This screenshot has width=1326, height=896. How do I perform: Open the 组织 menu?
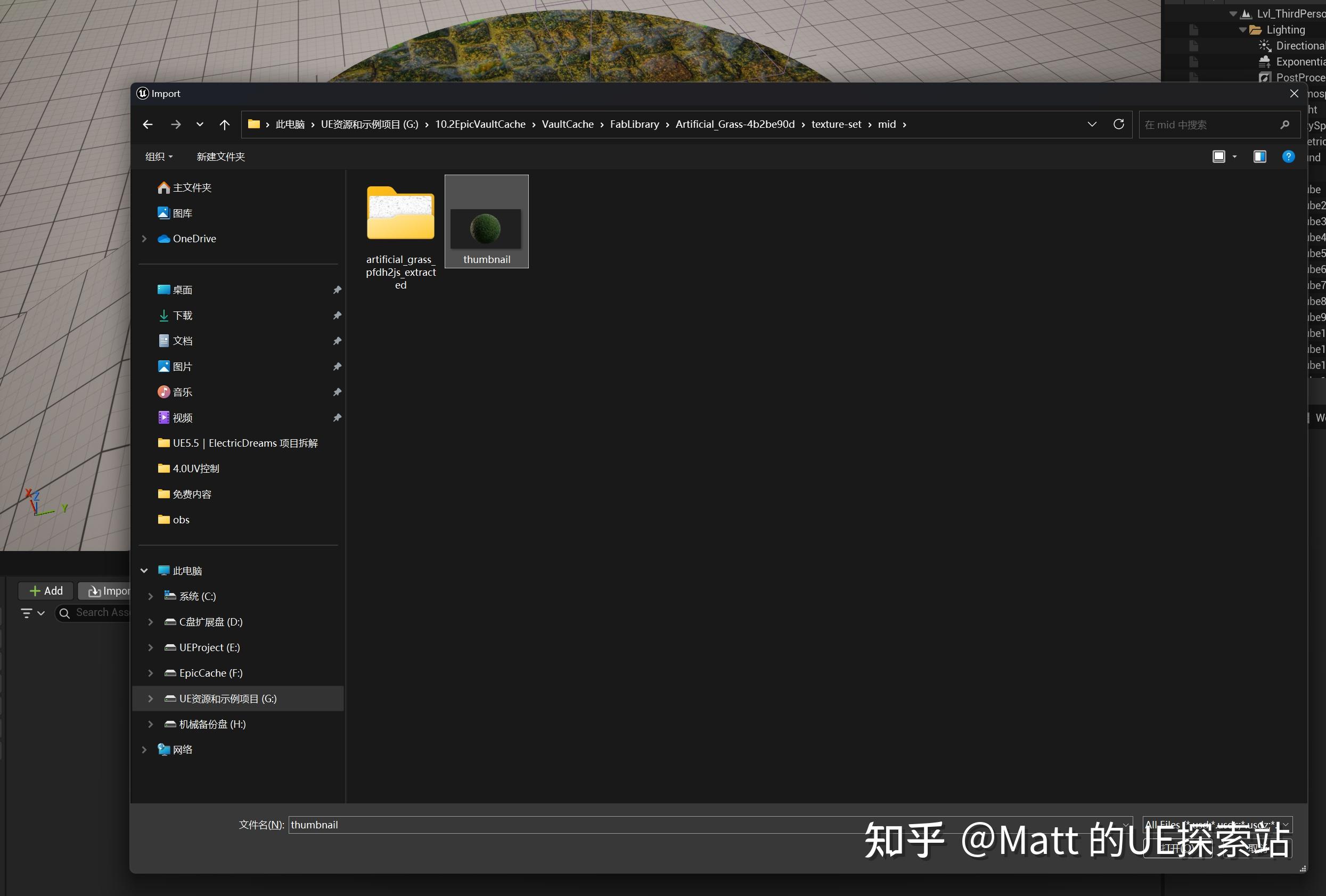point(159,157)
